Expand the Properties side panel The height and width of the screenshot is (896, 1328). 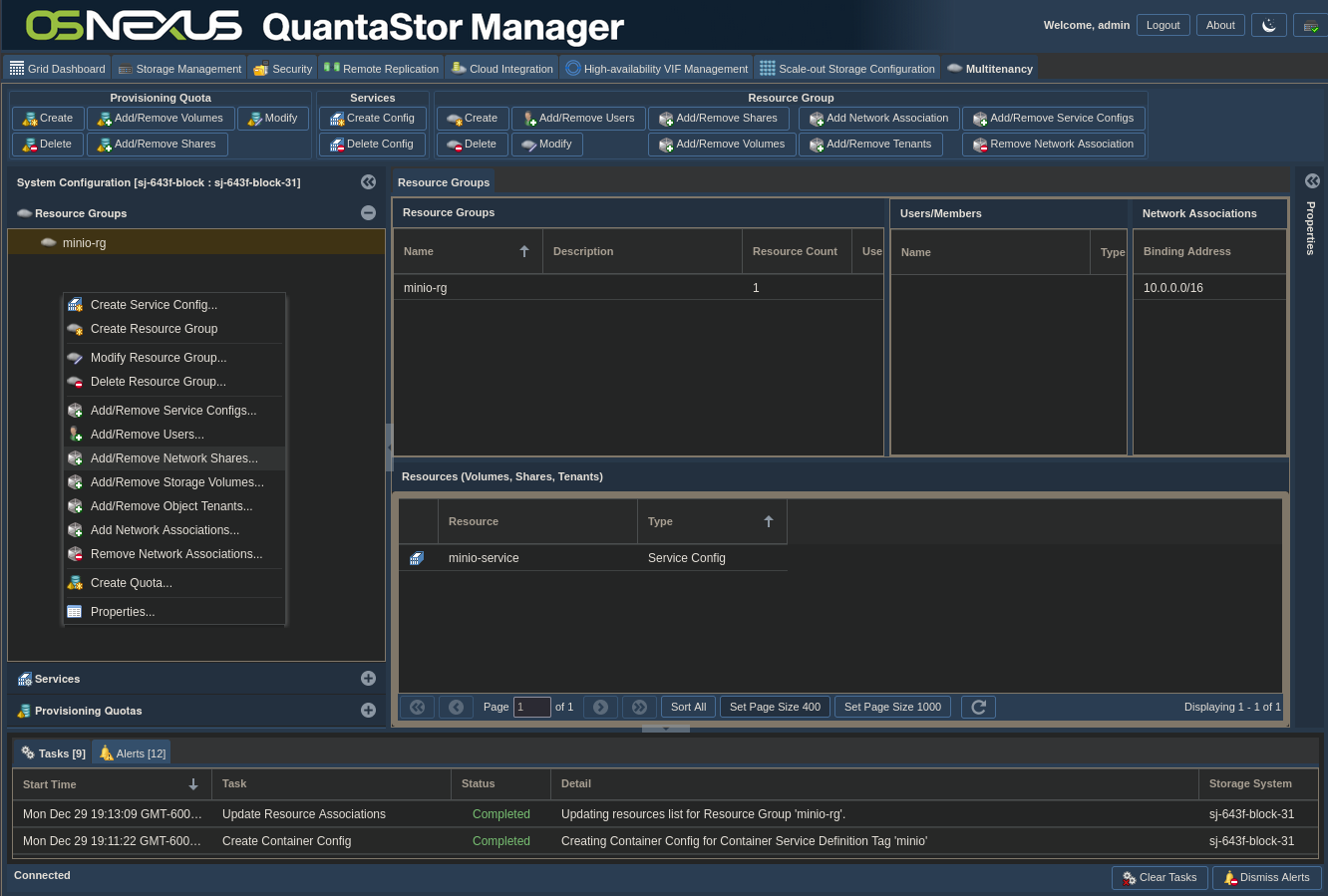point(1312,181)
